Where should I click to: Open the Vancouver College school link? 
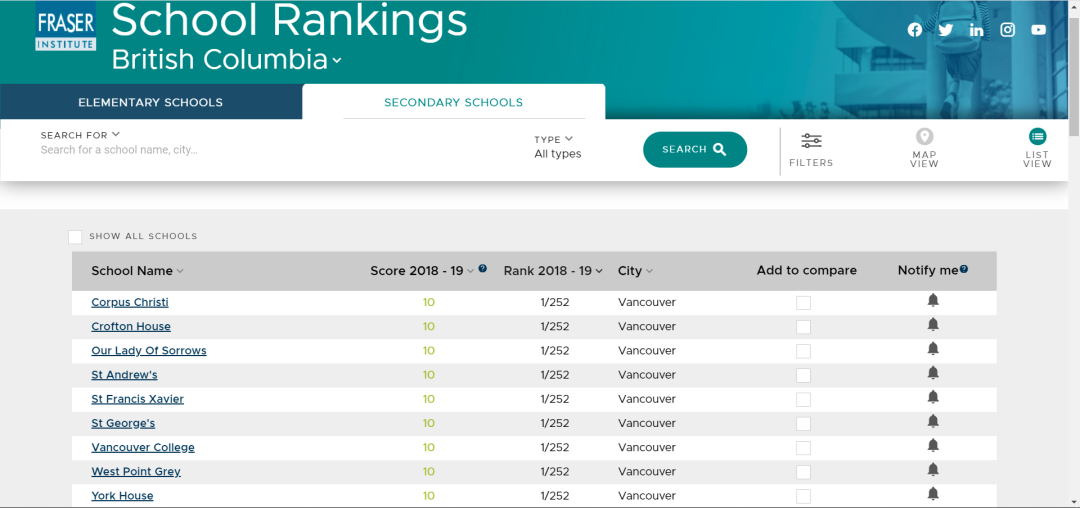(x=143, y=448)
